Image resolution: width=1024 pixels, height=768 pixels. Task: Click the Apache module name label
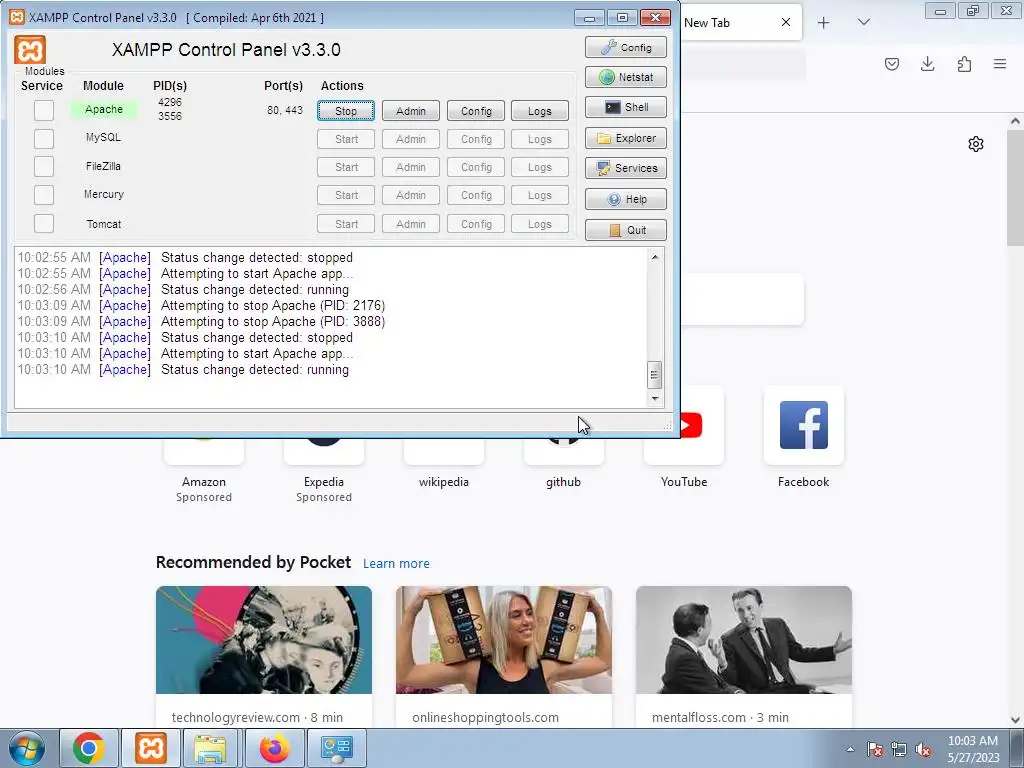(x=104, y=109)
